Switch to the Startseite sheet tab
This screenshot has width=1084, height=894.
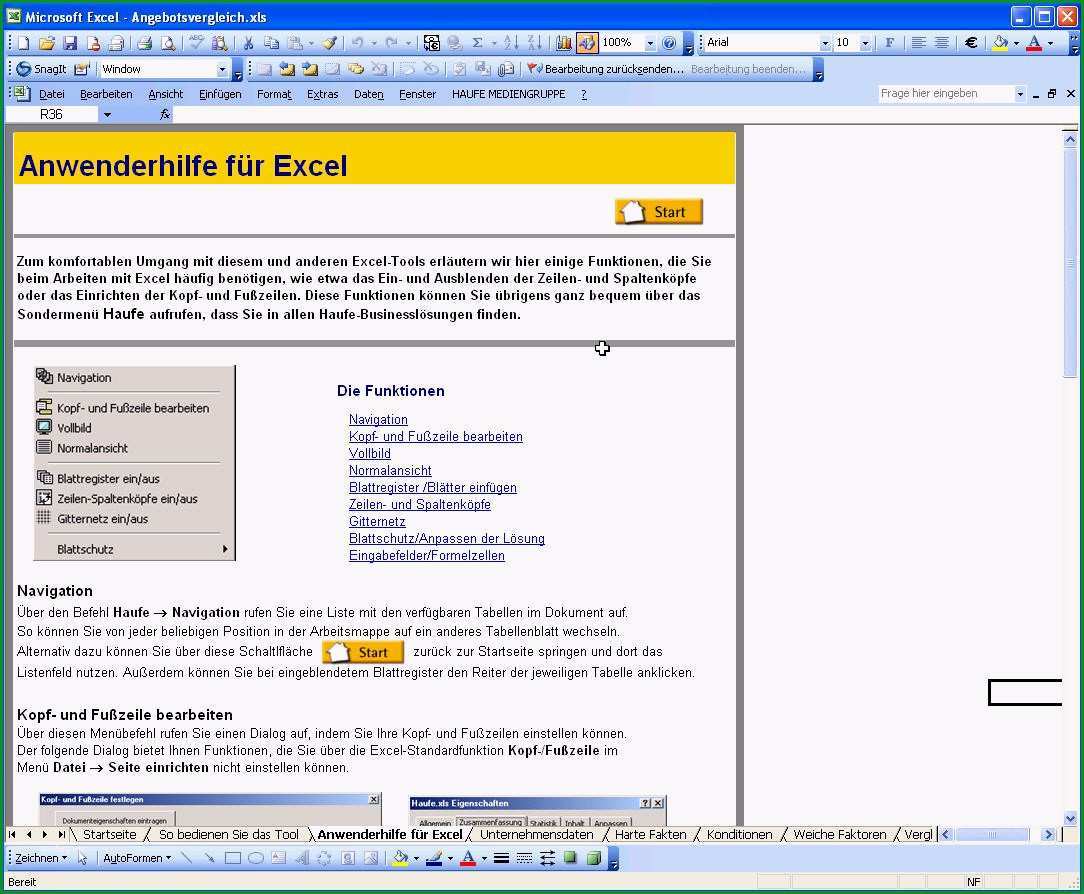click(109, 835)
